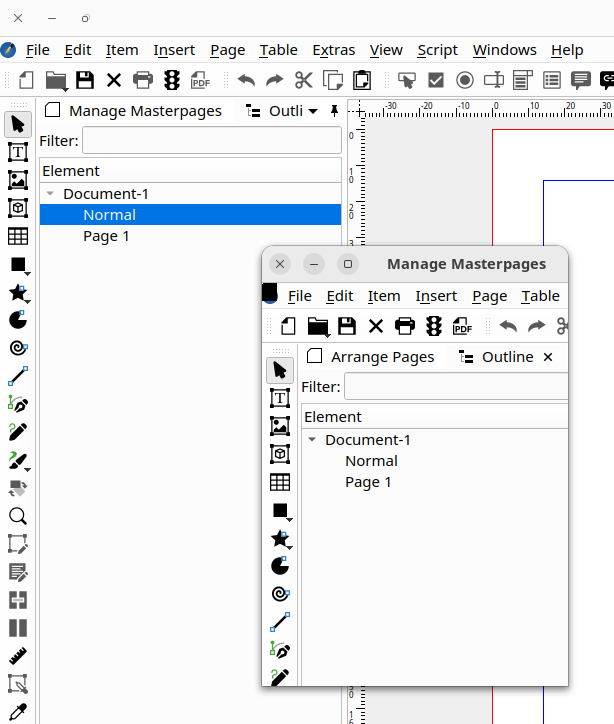Select the Eyedropper tool in the left toolbar

[17, 712]
